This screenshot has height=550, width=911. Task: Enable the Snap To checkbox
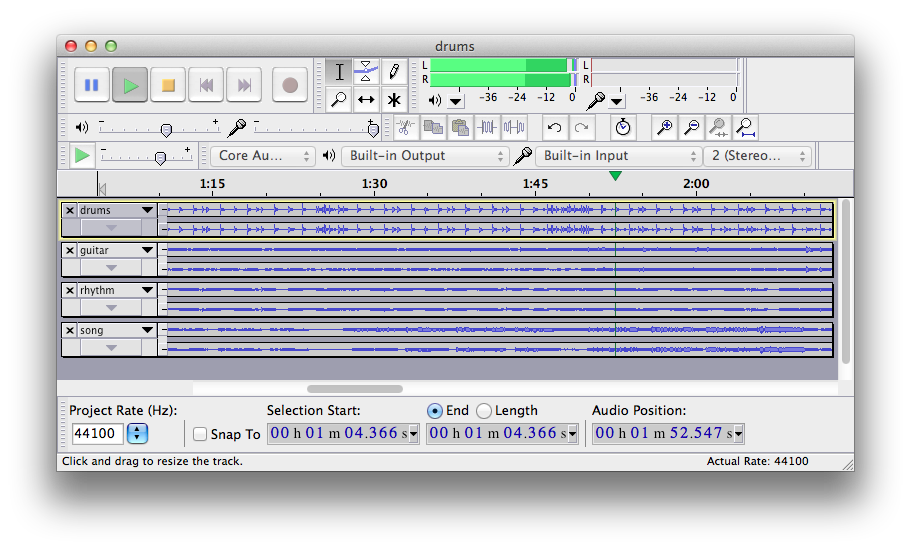[200, 434]
